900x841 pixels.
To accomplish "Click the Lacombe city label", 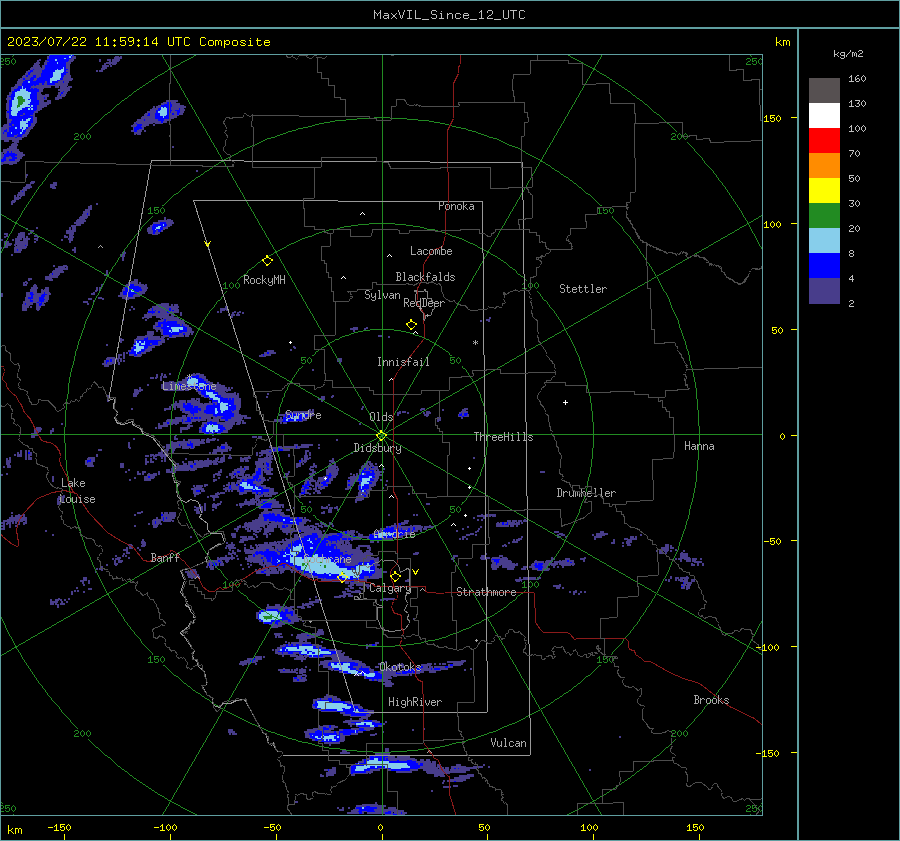I will (x=431, y=251).
